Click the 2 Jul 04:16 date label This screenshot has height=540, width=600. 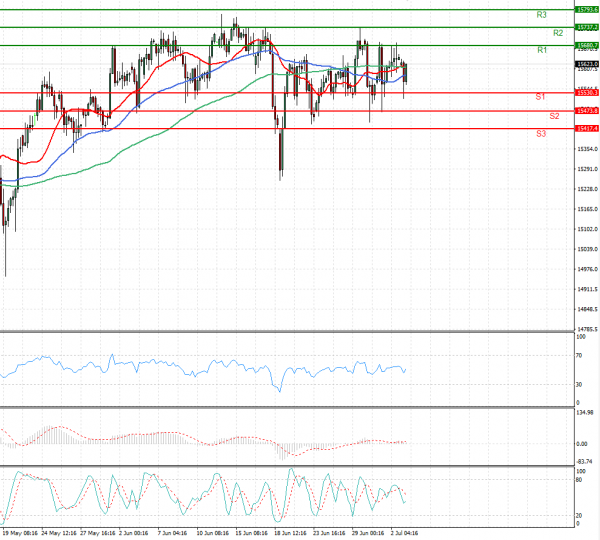click(x=404, y=533)
